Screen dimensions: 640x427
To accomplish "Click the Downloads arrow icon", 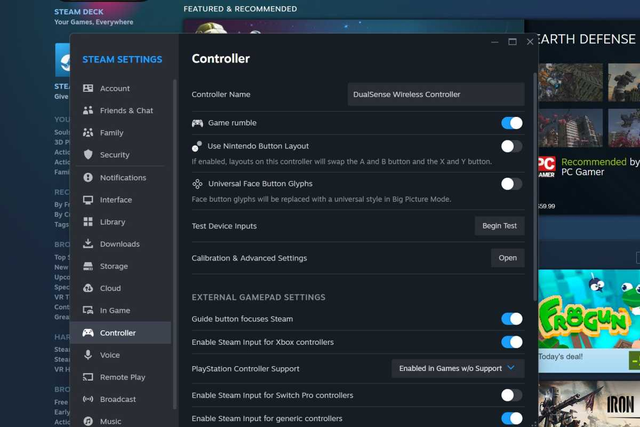I will pyautogui.click(x=88, y=244).
